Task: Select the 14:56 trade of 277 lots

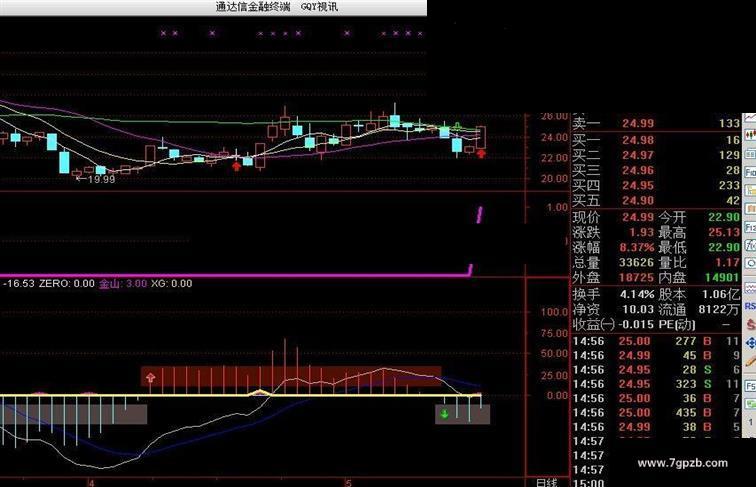Action: click(x=656, y=341)
